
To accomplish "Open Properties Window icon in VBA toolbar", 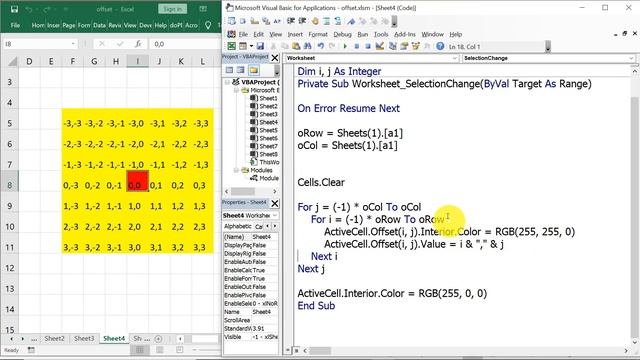I will coord(404,47).
